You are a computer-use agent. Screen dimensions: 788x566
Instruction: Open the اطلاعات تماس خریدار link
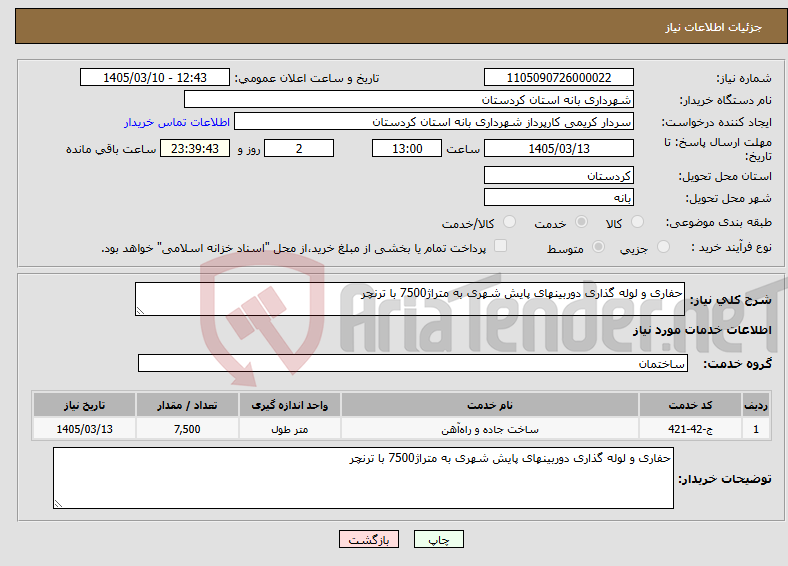tap(177, 122)
